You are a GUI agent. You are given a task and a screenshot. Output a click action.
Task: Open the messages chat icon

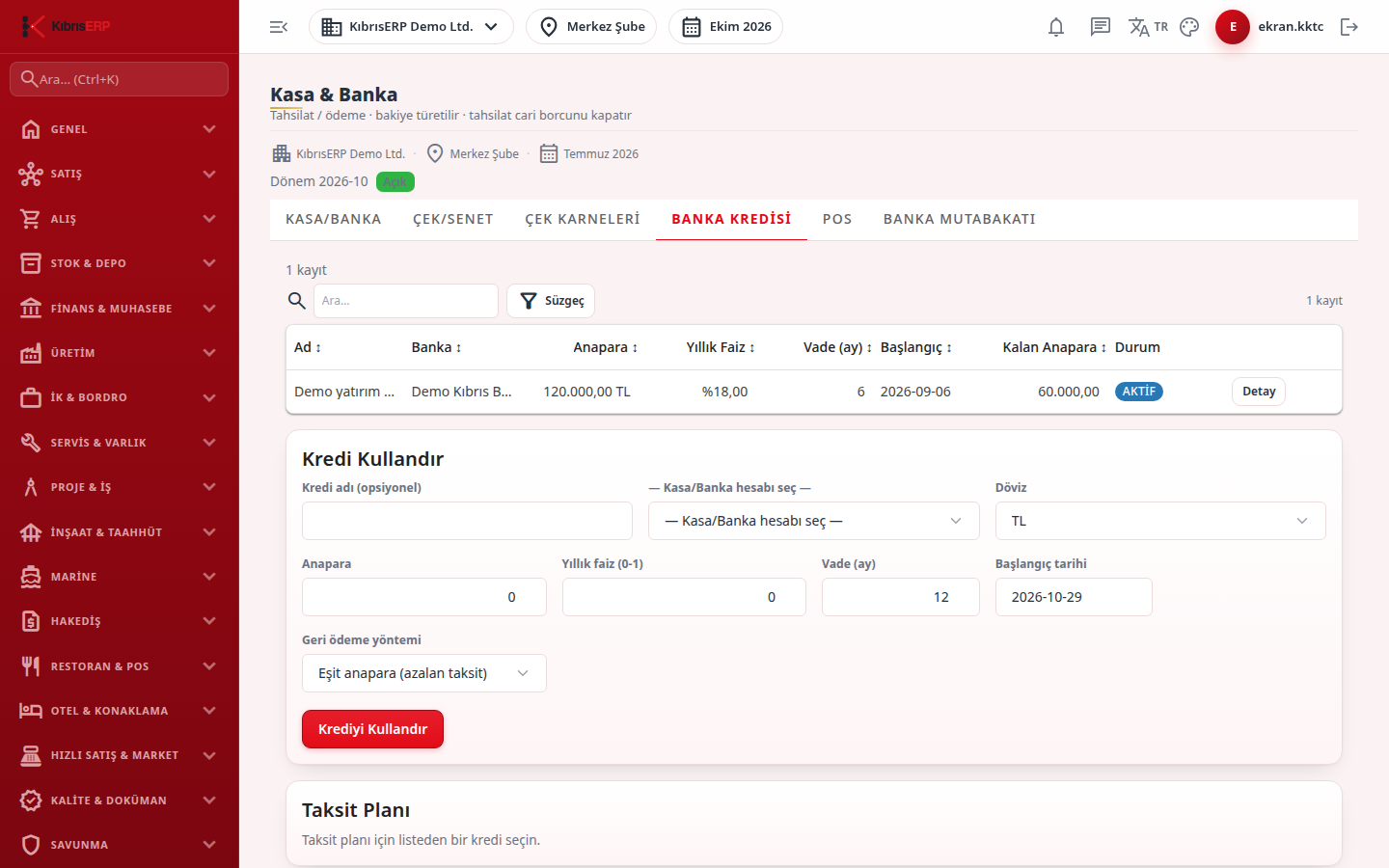click(x=1101, y=27)
